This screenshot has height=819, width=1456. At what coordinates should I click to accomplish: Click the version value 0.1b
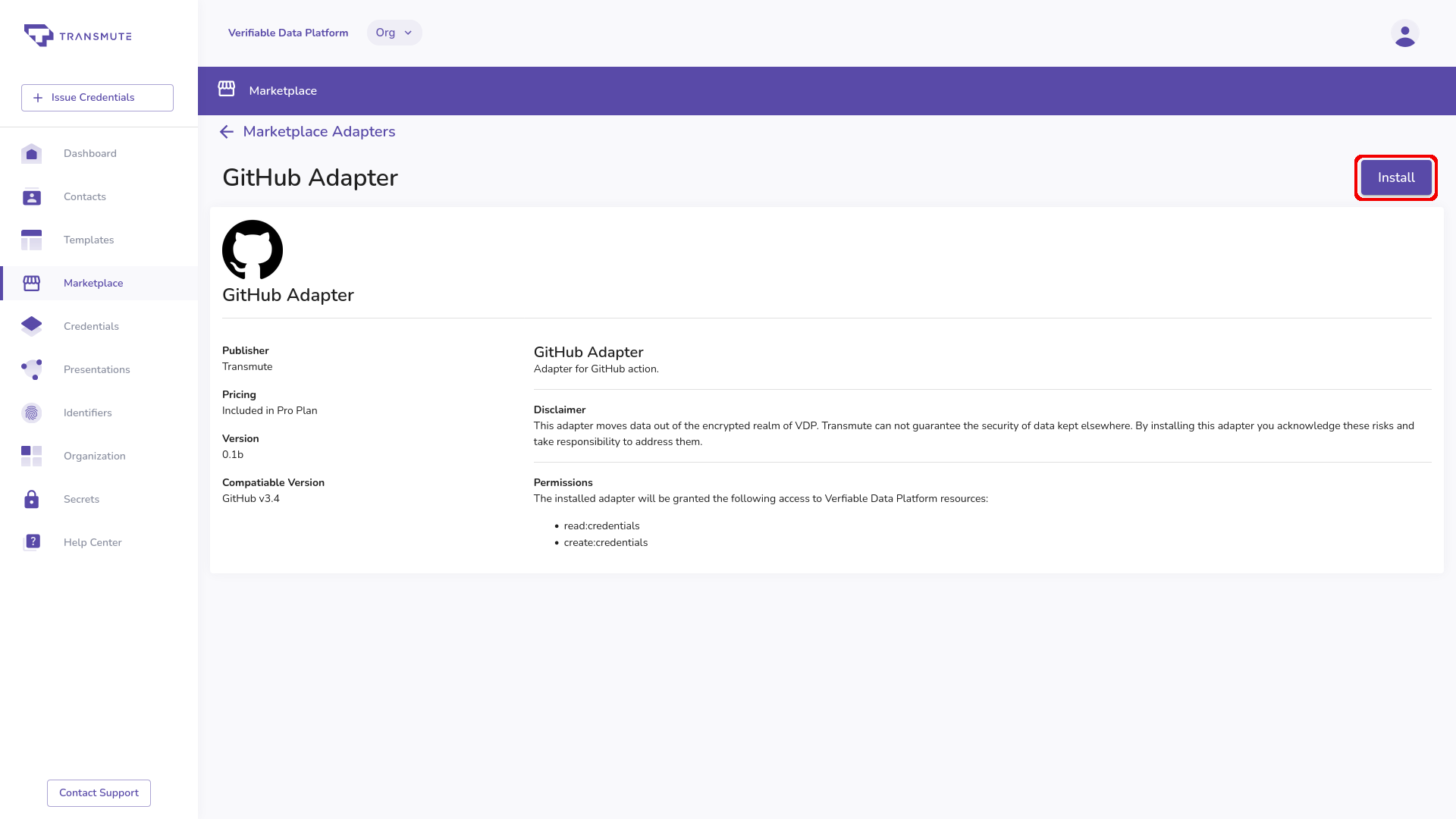(233, 455)
